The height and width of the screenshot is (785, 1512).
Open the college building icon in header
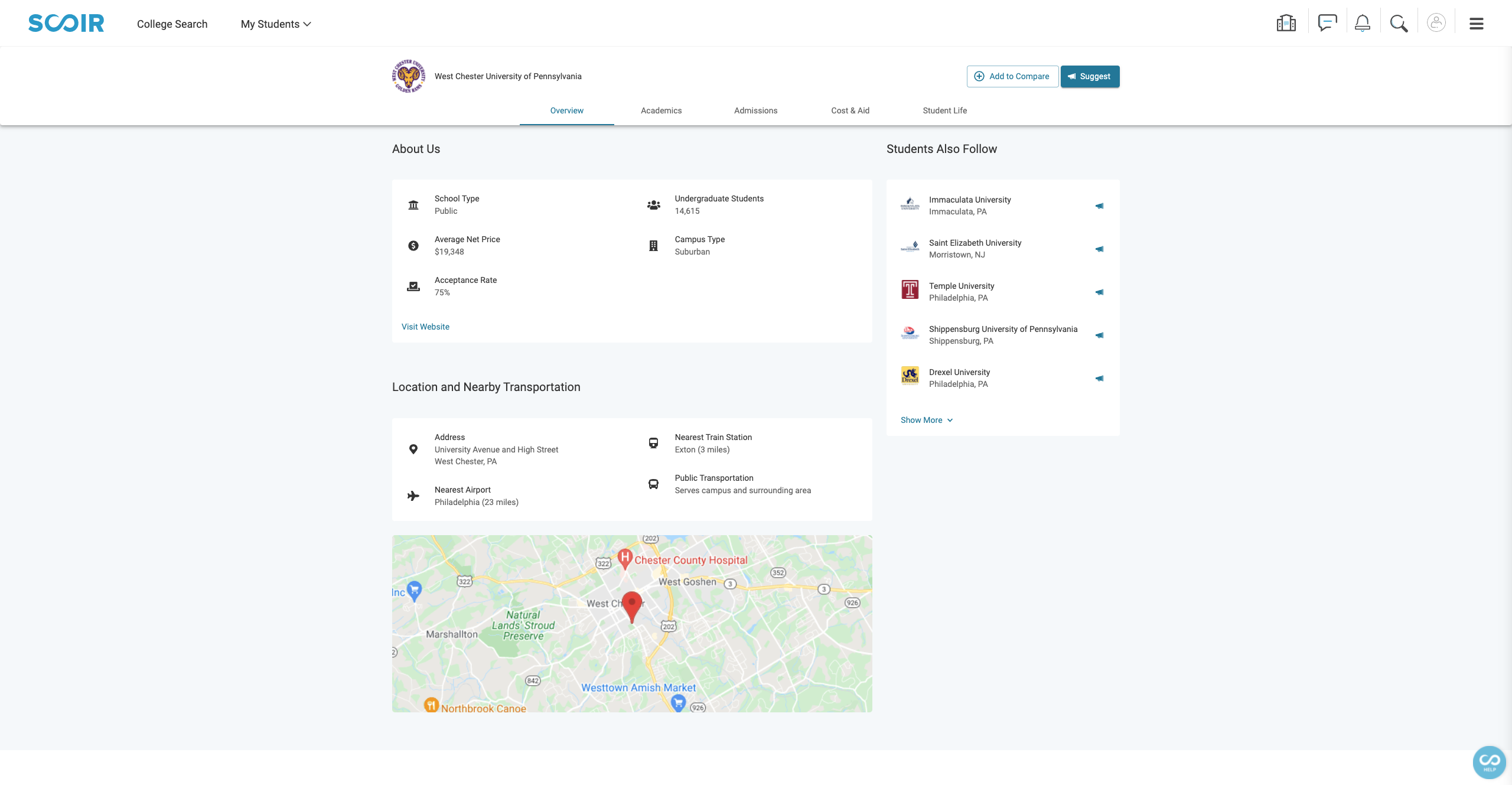pyautogui.click(x=1286, y=24)
